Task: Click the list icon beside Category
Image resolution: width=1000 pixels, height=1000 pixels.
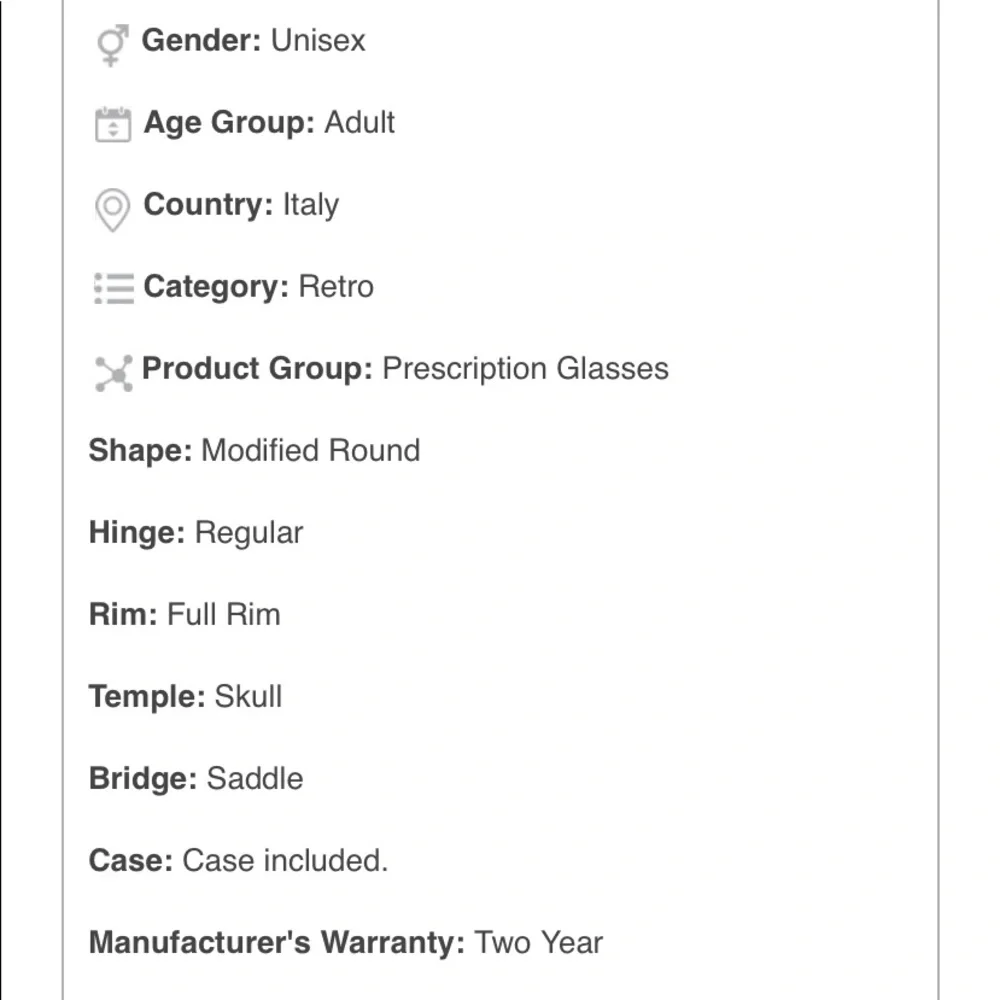Action: tap(114, 288)
